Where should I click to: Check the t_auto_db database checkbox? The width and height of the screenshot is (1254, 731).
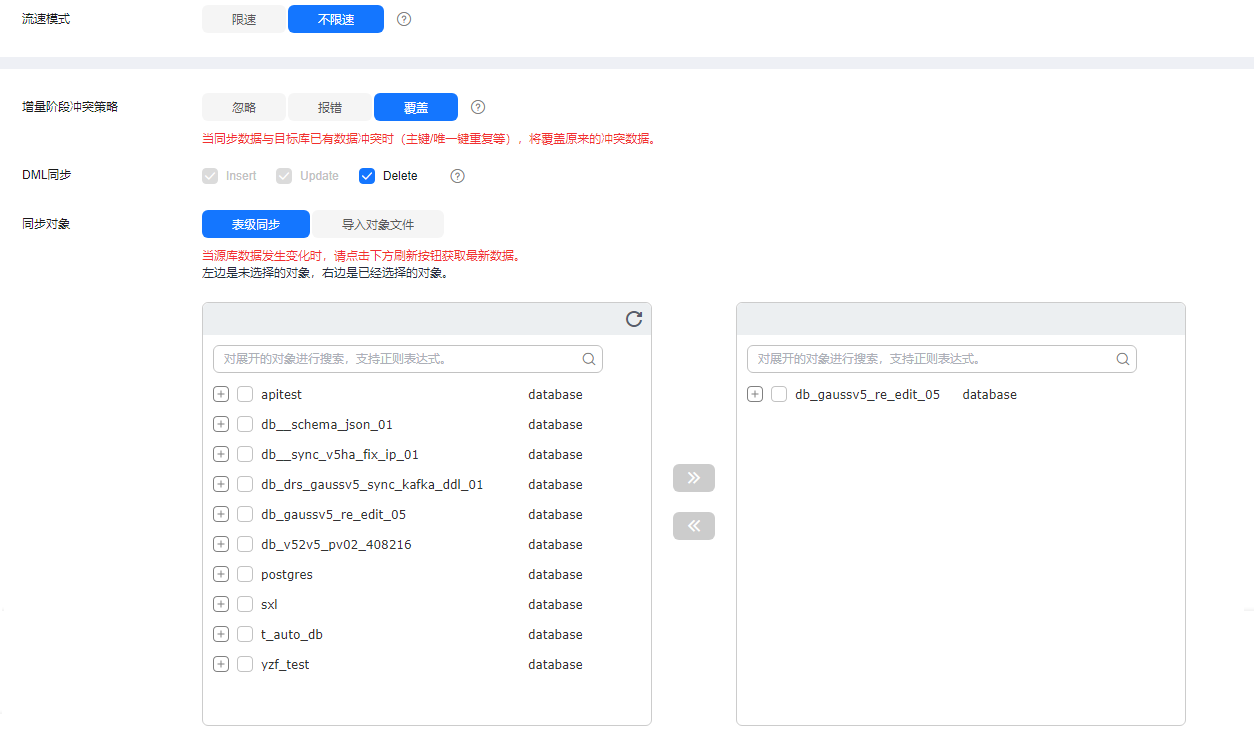coord(245,634)
